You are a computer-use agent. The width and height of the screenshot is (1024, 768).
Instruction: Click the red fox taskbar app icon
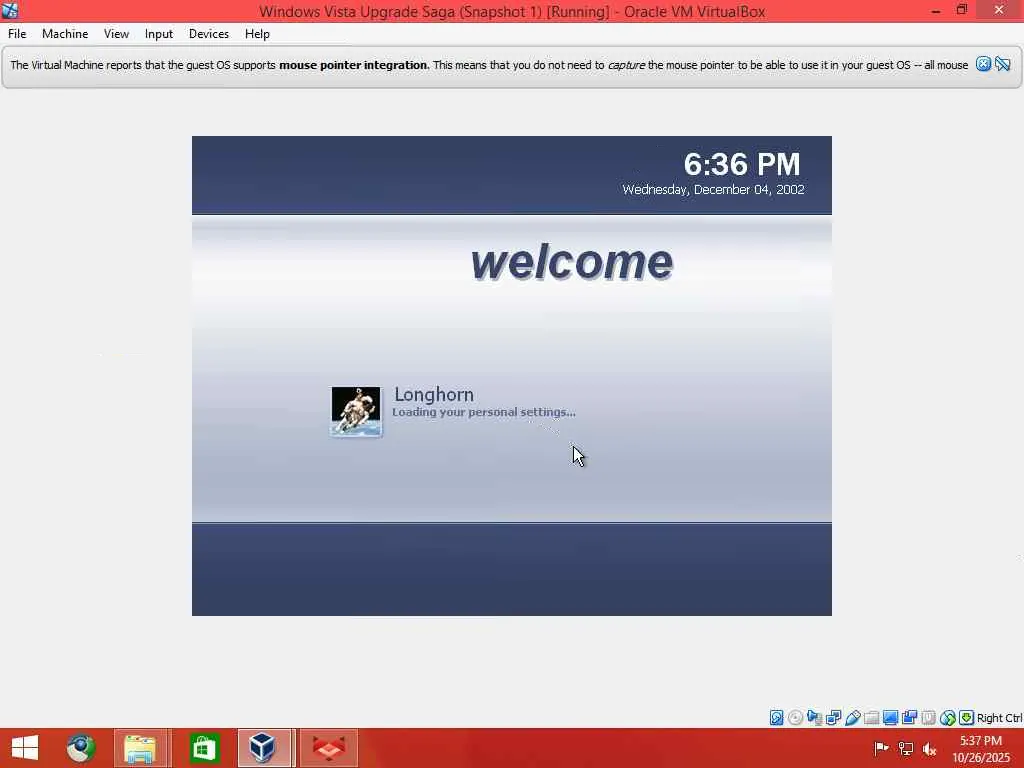coord(328,748)
